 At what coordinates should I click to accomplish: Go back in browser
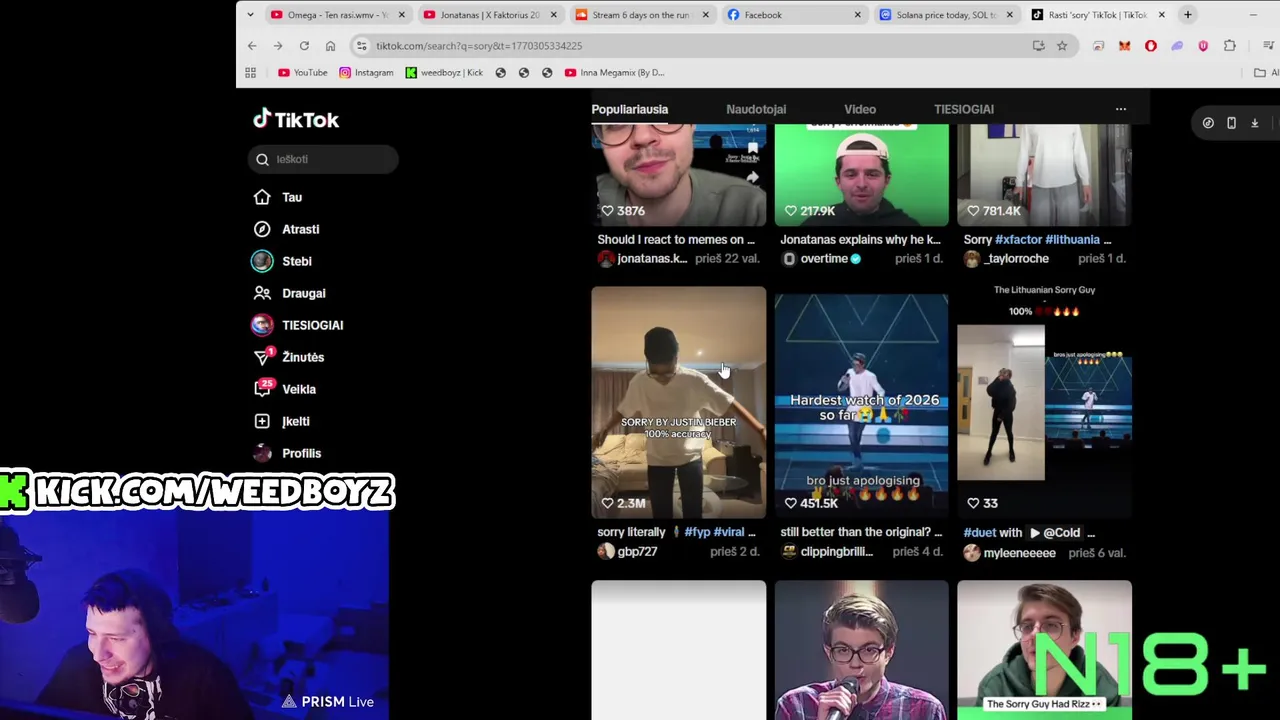[x=252, y=46]
